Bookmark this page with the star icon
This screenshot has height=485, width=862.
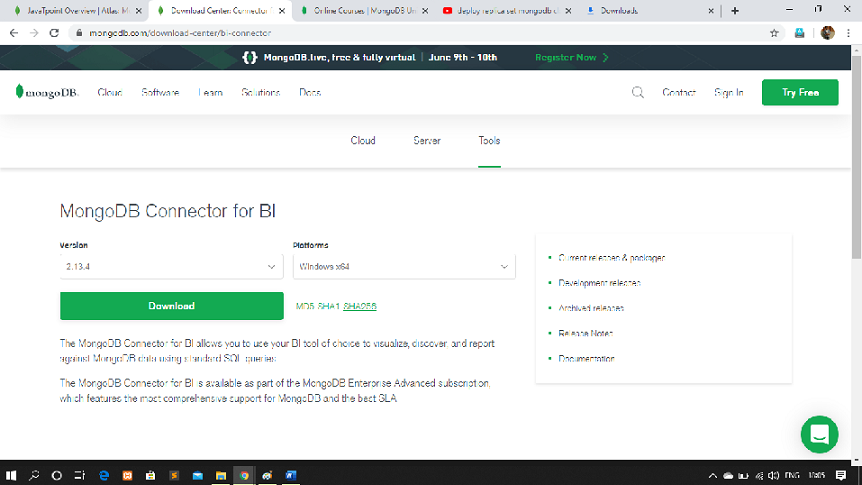(774, 33)
